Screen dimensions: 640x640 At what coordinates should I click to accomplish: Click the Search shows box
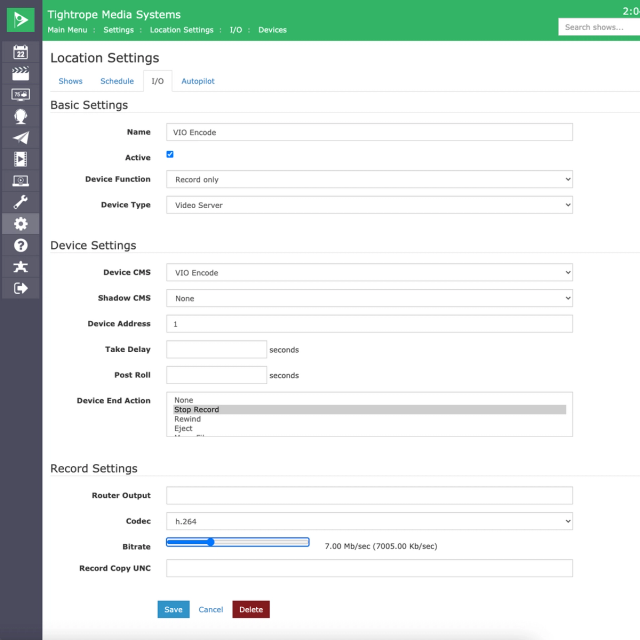click(599, 27)
